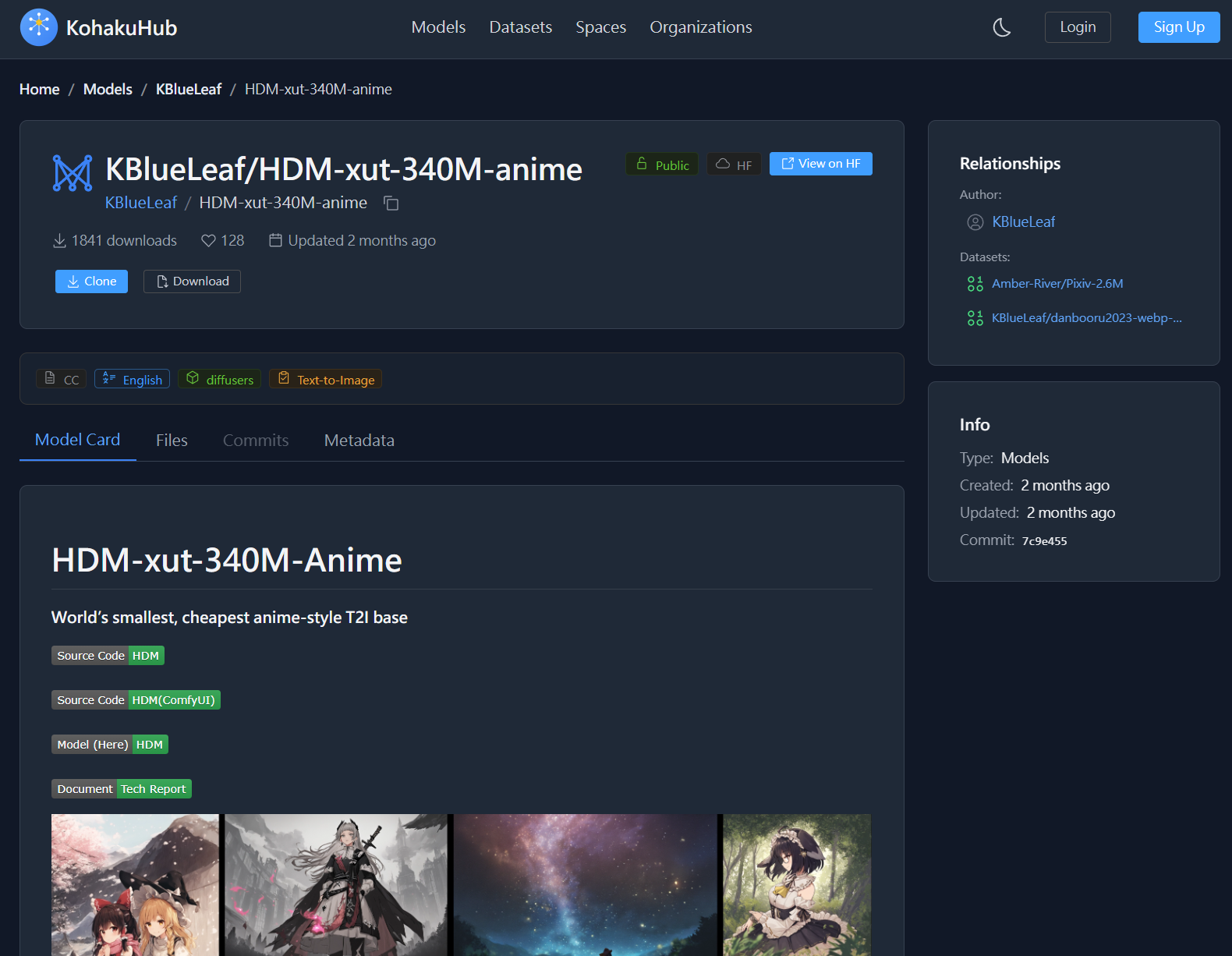Open the Commits tab
The width and height of the screenshot is (1232, 956).
click(256, 441)
